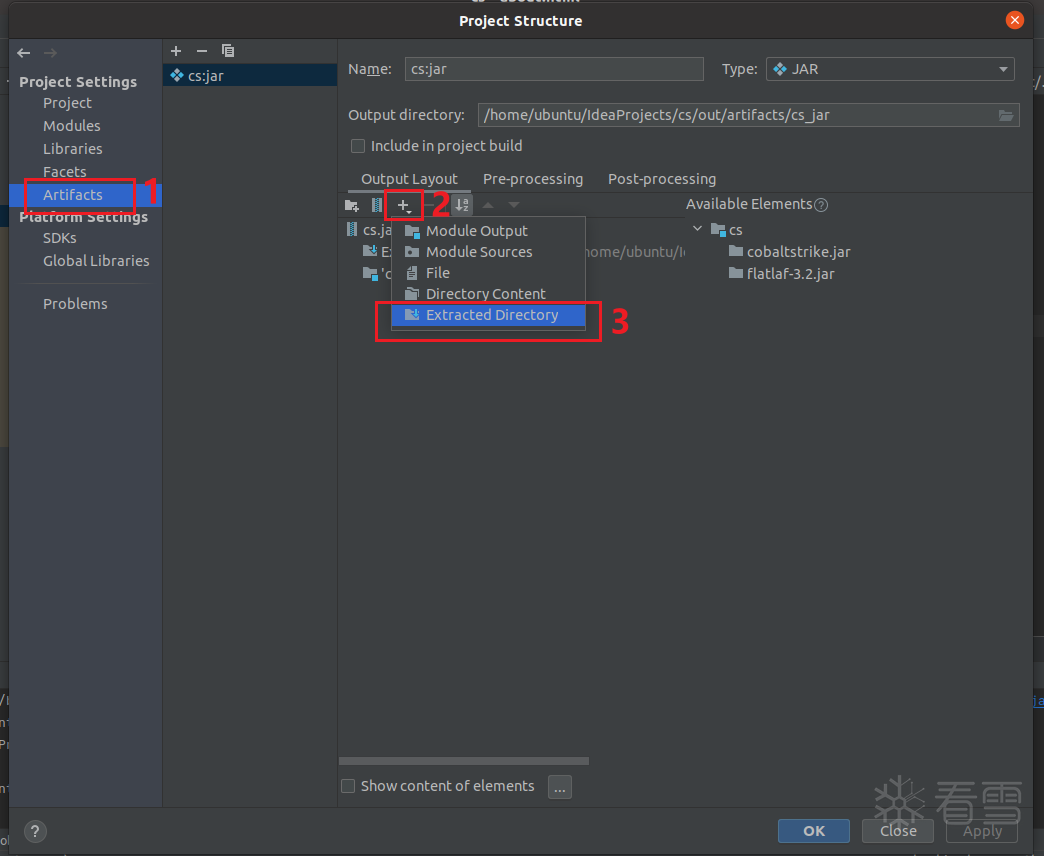The height and width of the screenshot is (856, 1044).
Task: Select the cs module in Available Elements
Action: (x=727, y=230)
